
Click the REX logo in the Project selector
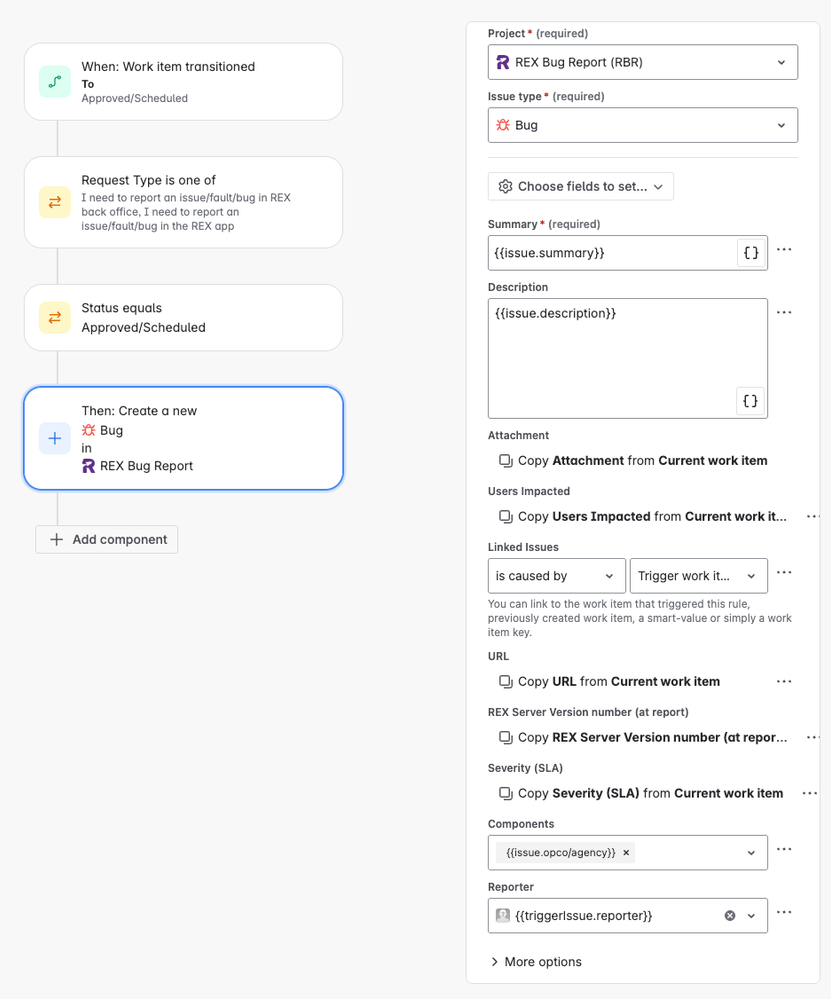(x=503, y=62)
